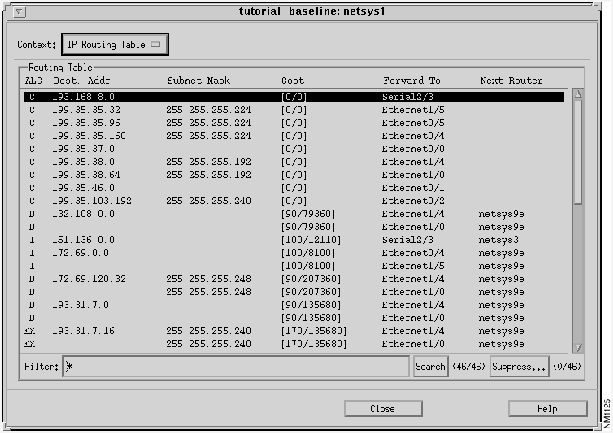The height and width of the screenshot is (433, 613).
Task: Close the dialog with the Close button
Action: click(x=382, y=408)
